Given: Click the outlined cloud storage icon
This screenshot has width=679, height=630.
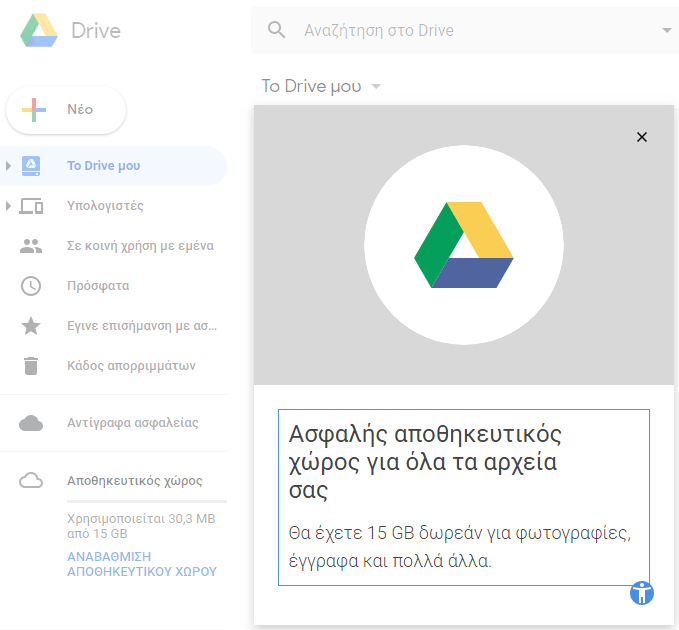Looking at the screenshot, I should (x=31, y=481).
